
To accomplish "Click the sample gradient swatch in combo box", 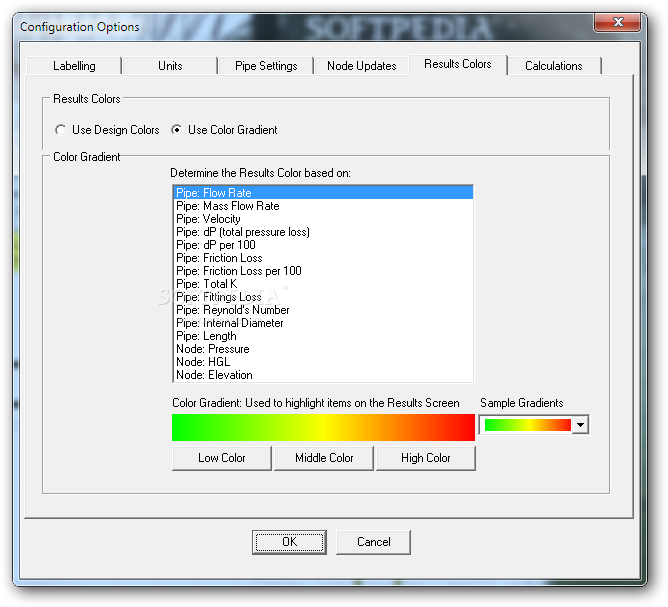I will (x=527, y=425).
